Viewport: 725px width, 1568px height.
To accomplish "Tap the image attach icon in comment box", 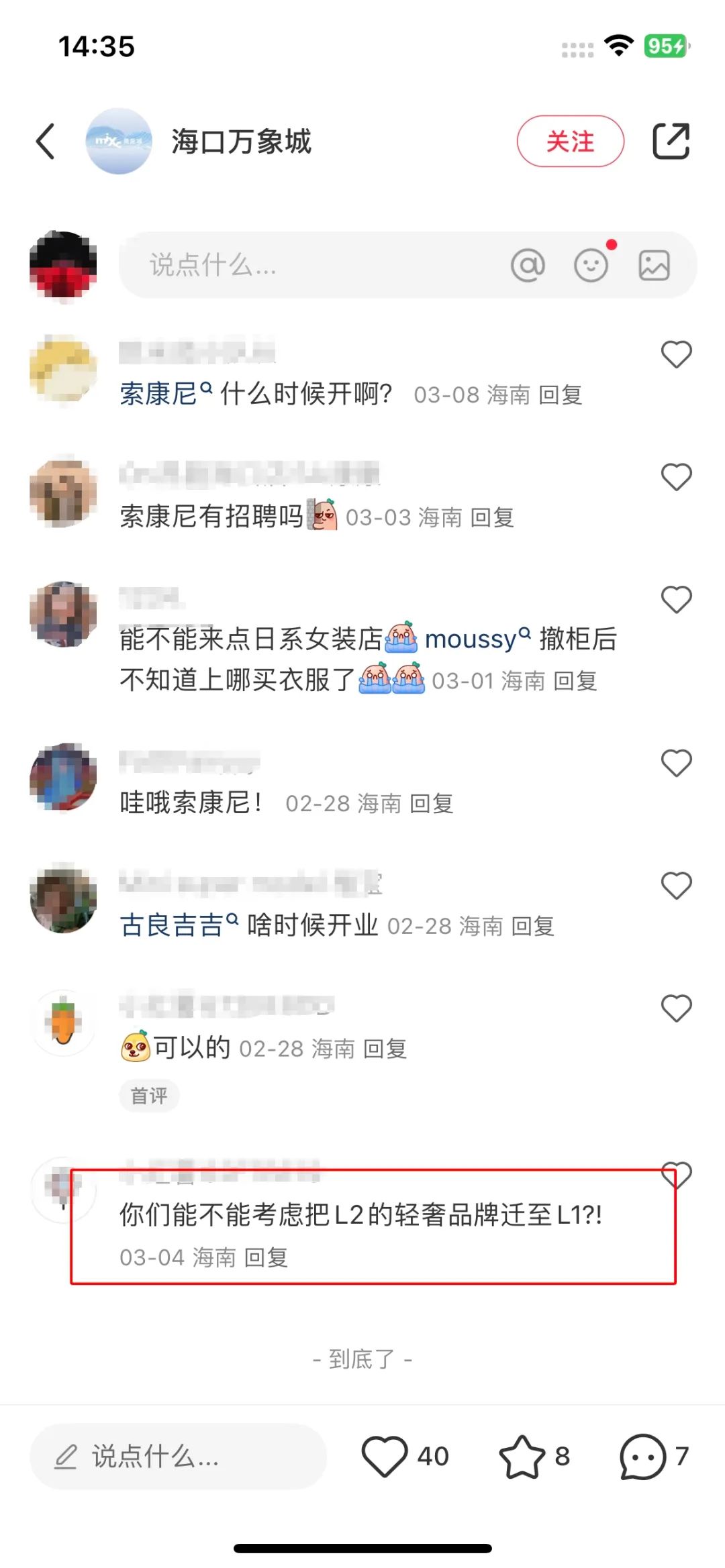I will click(654, 265).
